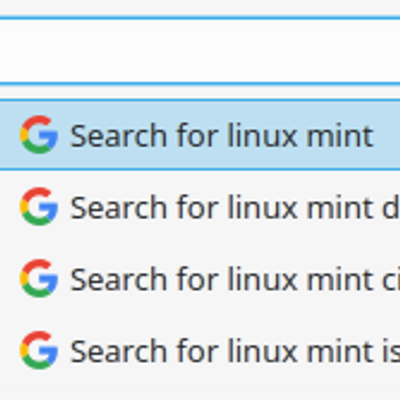This screenshot has height=400, width=400.
Task: Click "mint d" text in the second suggestion
Action: [353, 207]
